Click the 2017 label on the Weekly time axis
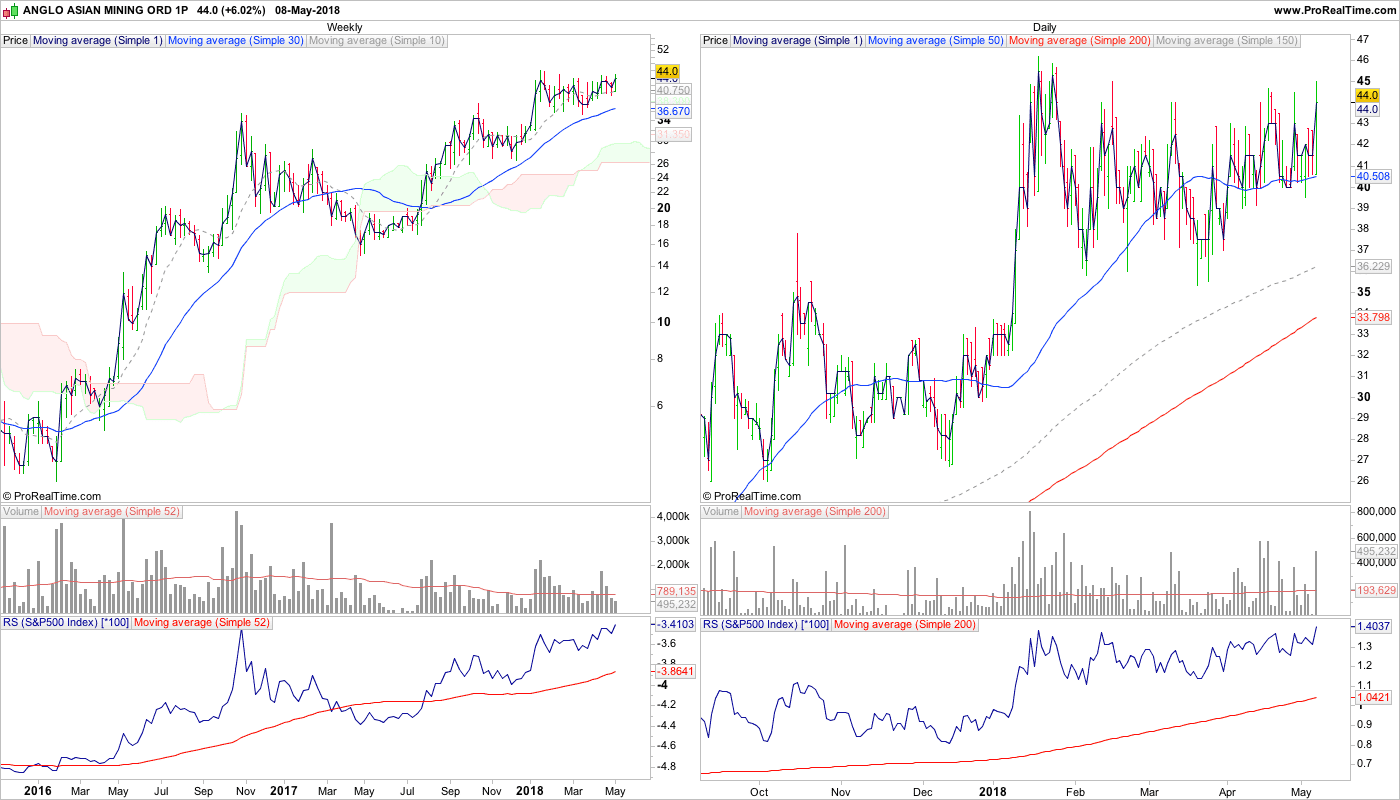This screenshot has width=1400, height=800. 283,791
